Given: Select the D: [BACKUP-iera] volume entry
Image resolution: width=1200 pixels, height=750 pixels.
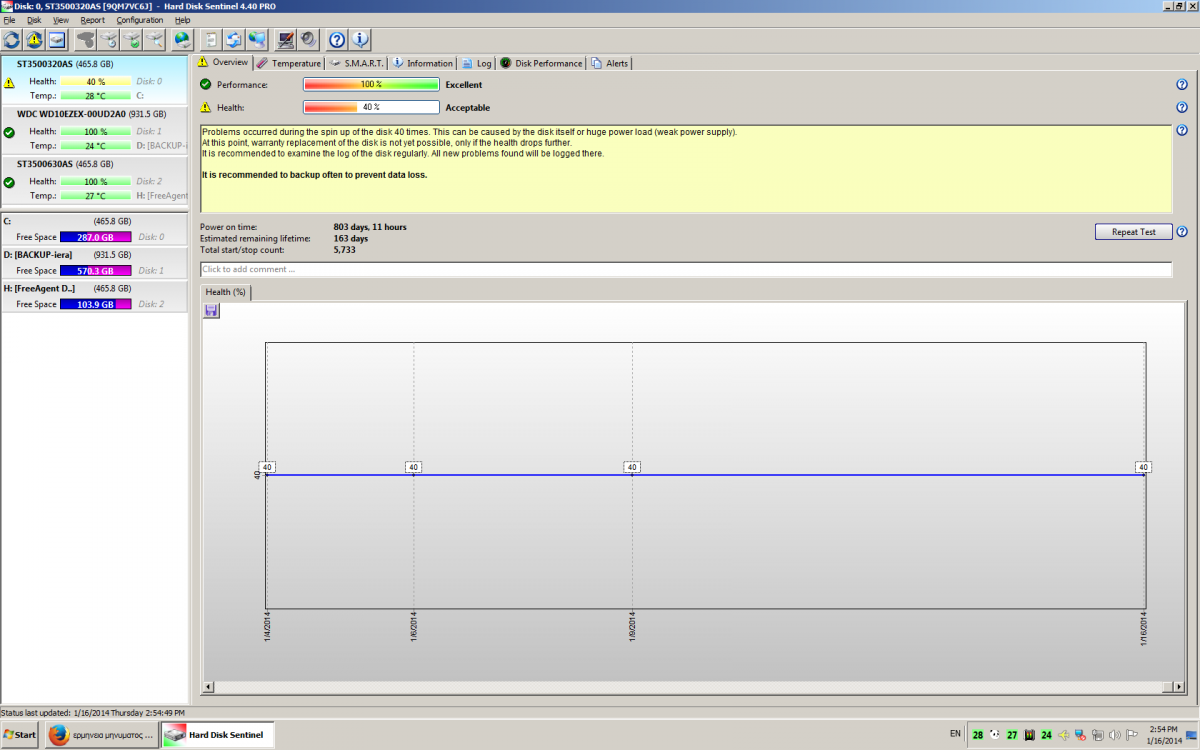Looking at the screenshot, I should (x=94, y=263).
